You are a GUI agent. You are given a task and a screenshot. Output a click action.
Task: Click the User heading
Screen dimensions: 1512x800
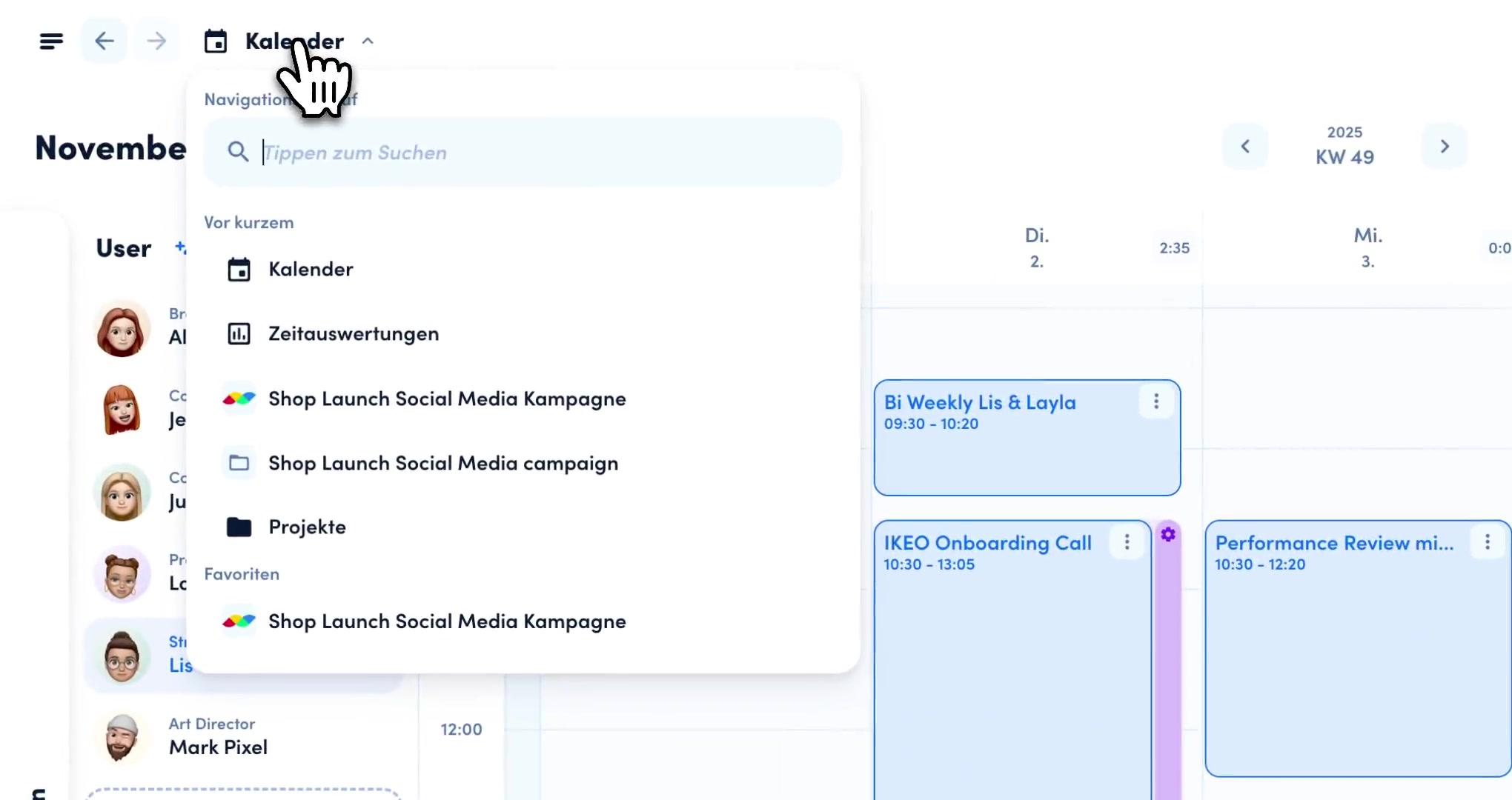[124, 248]
